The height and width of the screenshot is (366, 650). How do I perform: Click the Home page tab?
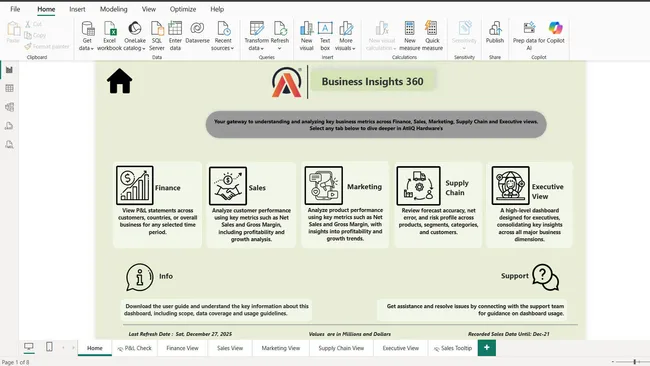[95, 348]
